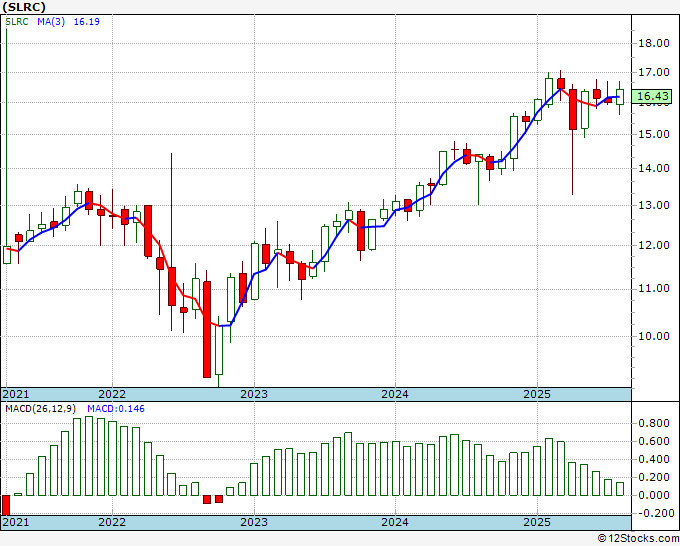The height and width of the screenshot is (546, 680).
Task: Click the tall red candle at the 2022 low
Action: point(207,329)
